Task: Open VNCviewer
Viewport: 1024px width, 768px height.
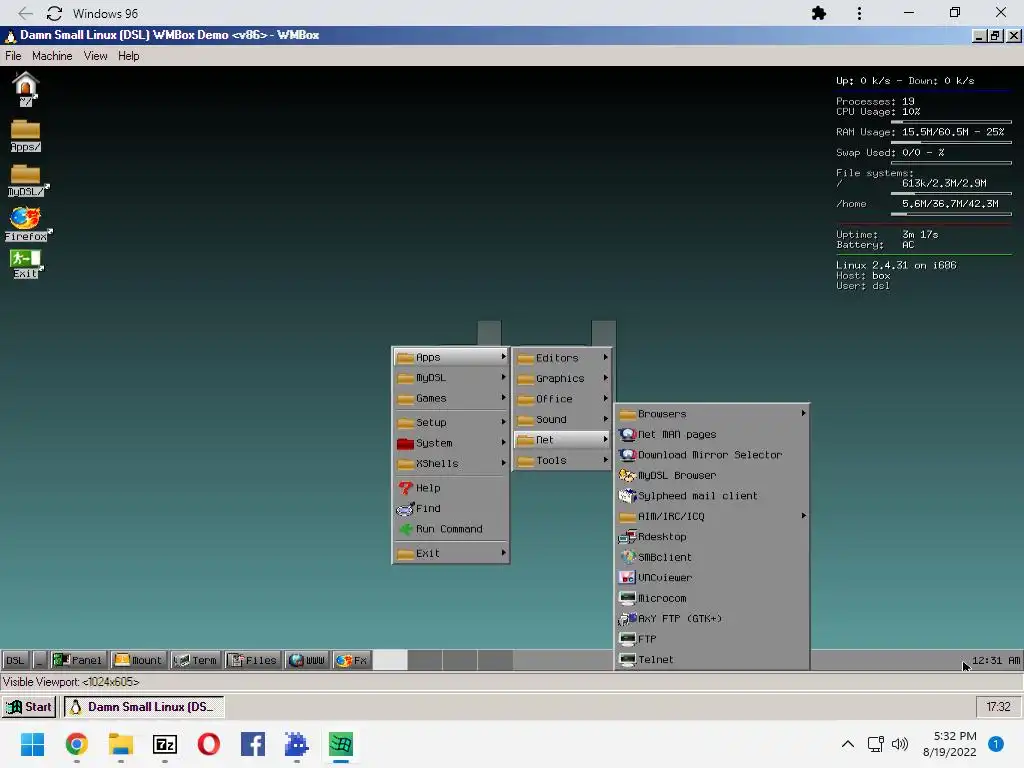Action: click(712, 577)
